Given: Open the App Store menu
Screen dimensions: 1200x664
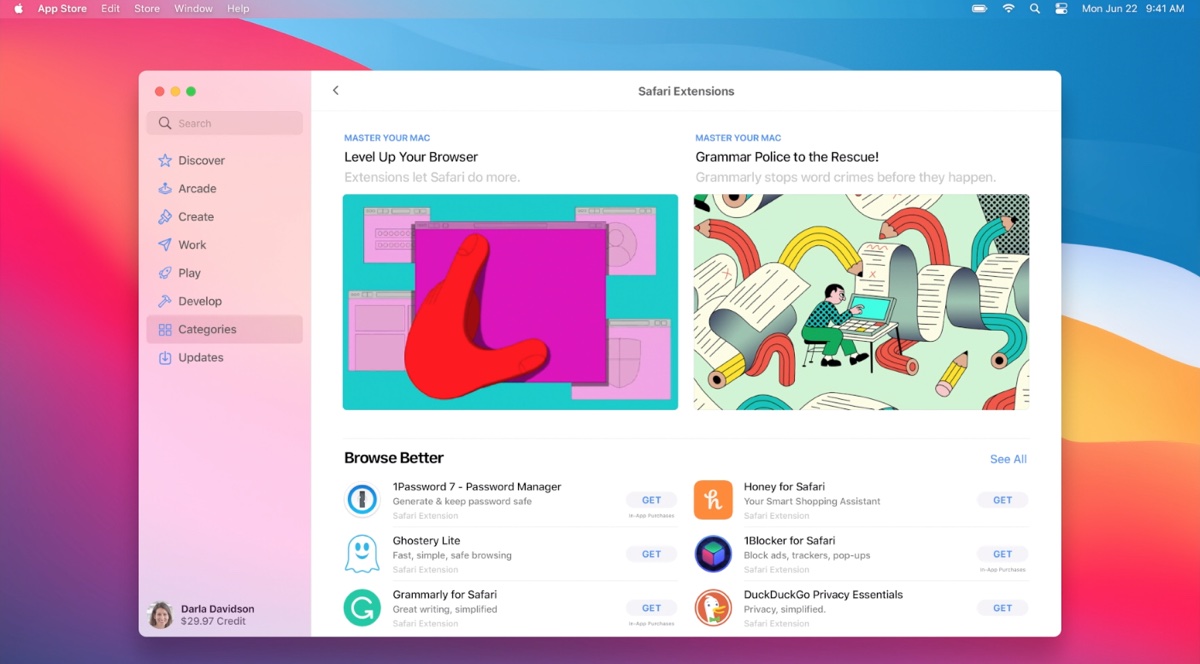Looking at the screenshot, I should [62, 8].
